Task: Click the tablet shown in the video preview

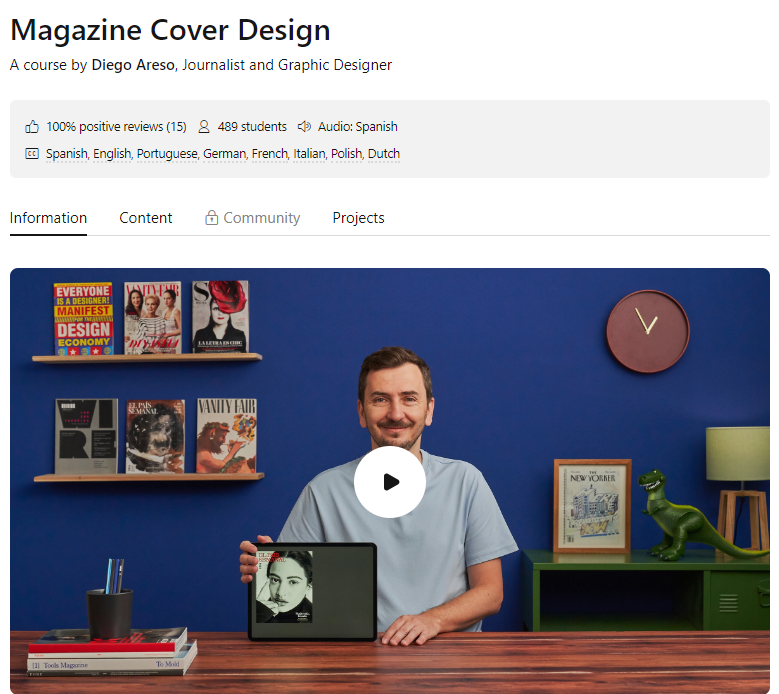Action: coord(312,592)
